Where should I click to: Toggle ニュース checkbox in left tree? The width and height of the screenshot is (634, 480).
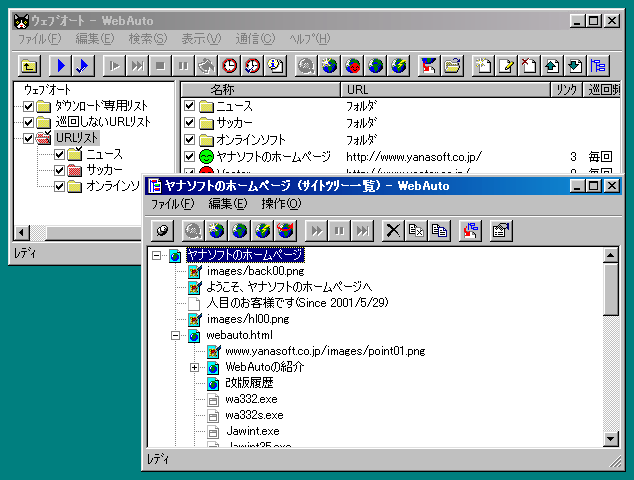[x=59, y=154]
